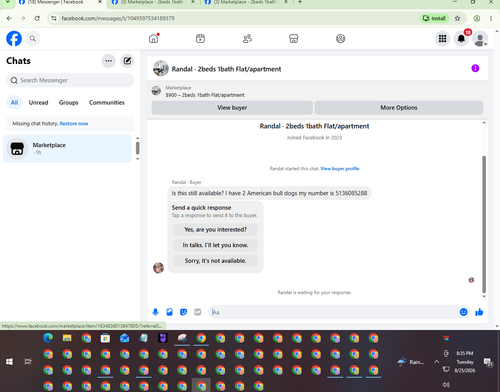This screenshot has width=500, height=392.
Task: Send a thumbs-up like
Action: pos(479,312)
